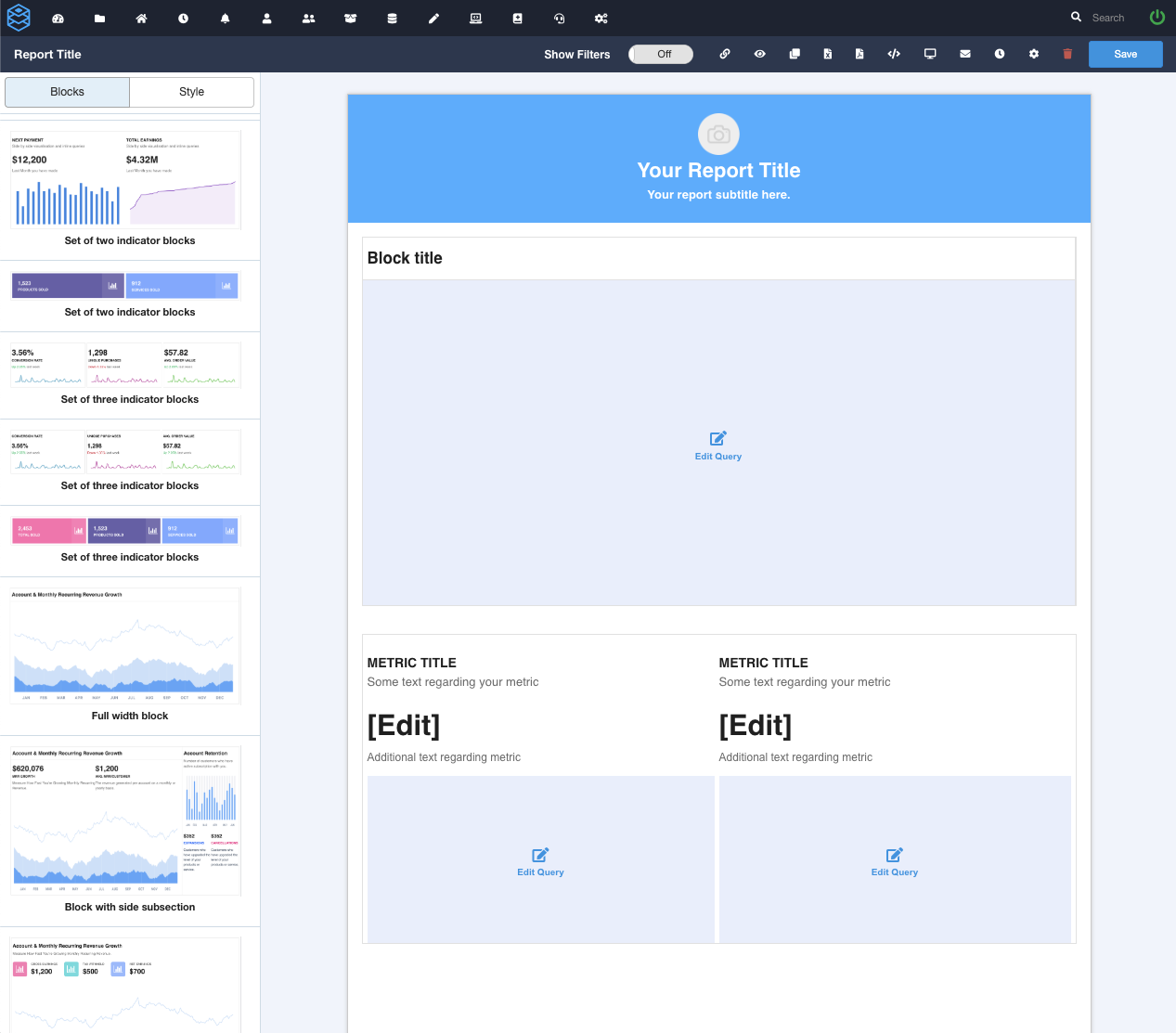Duplicate report with the copy icon

point(795,54)
